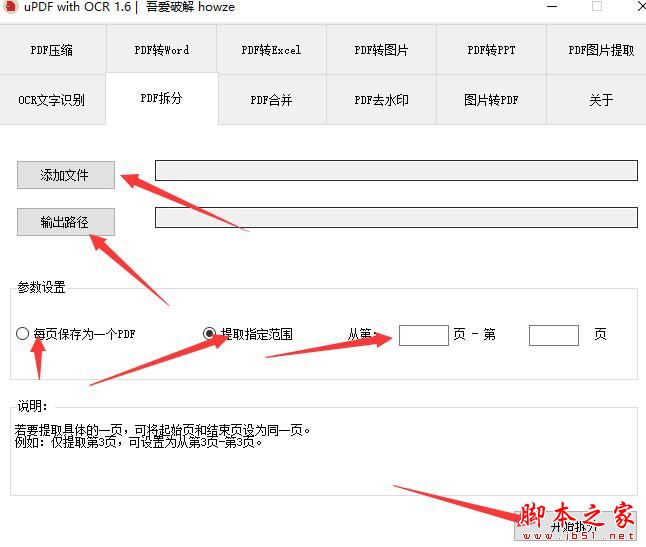Image resolution: width=646 pixels, height=547 pixels.
Task: Click the start page number field
Action: pos(424,335)
